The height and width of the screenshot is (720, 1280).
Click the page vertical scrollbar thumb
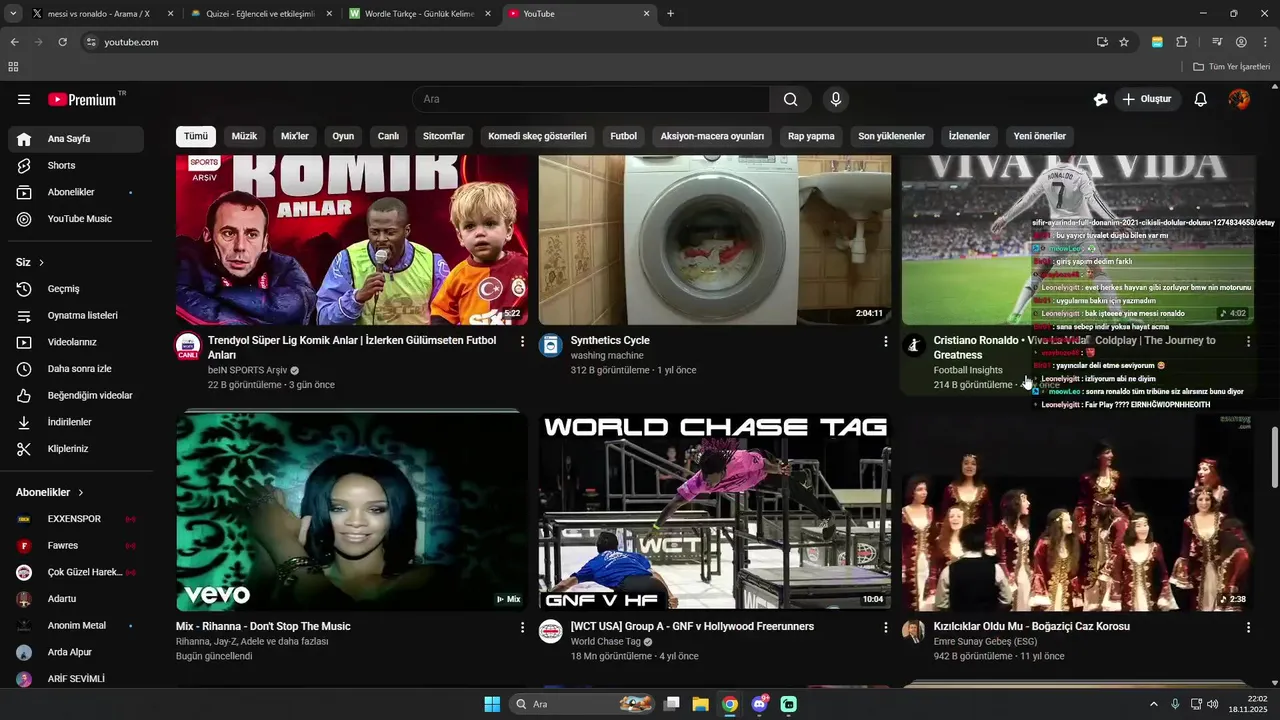tap(1274, 458)
